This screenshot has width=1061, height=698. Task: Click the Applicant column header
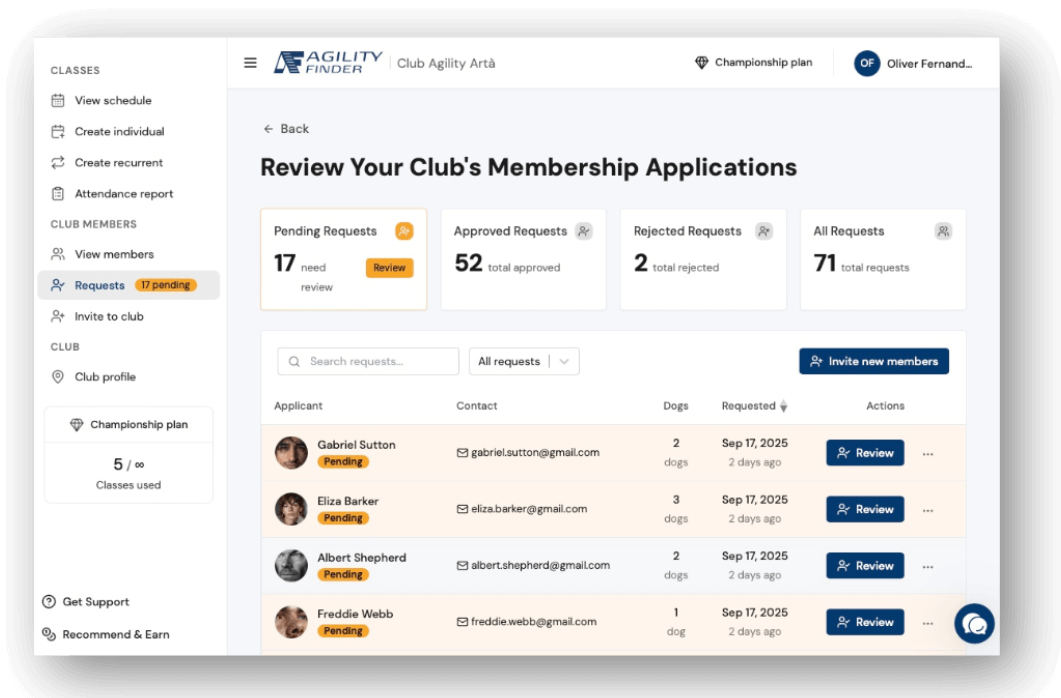tap(298, 406)
